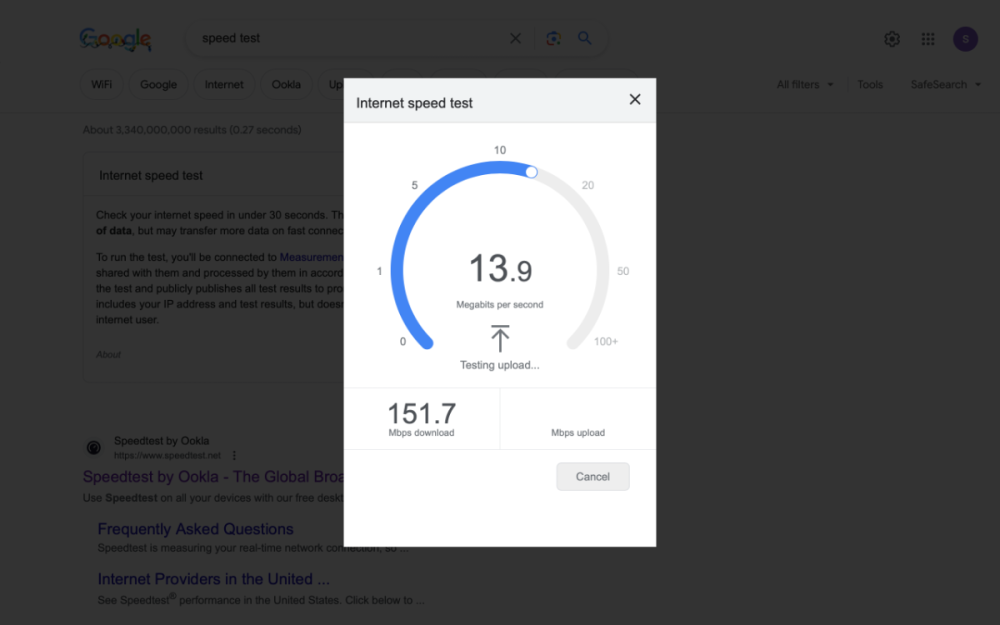The image size is (1000, 625).
Task: Clear the search box text
Action: point(515,39)
